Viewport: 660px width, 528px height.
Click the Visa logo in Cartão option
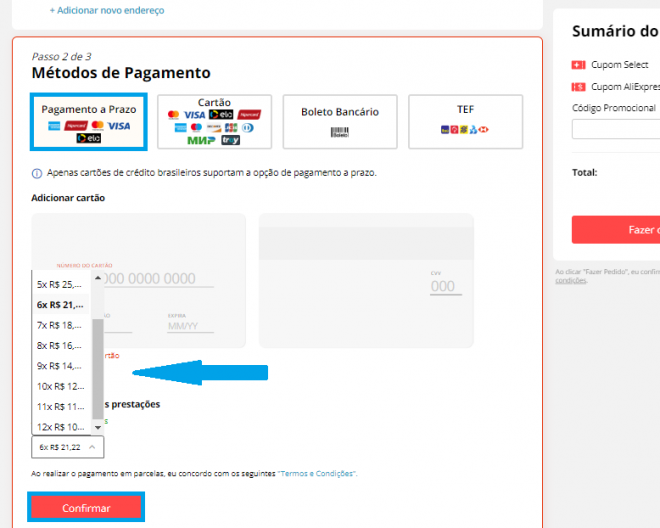(x=194, y=115)
